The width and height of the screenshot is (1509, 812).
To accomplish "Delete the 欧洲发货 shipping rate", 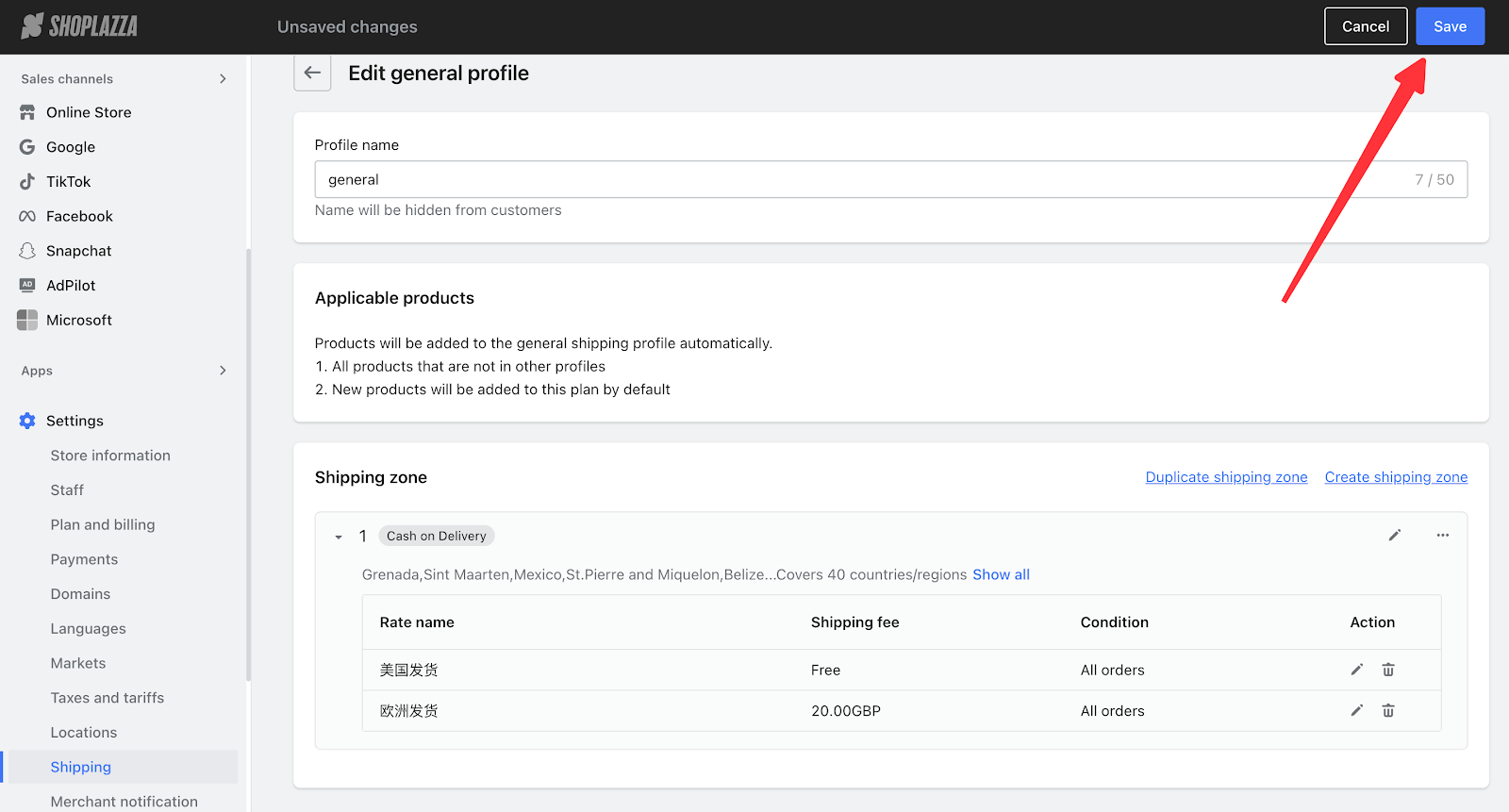I will point(1388,711).
